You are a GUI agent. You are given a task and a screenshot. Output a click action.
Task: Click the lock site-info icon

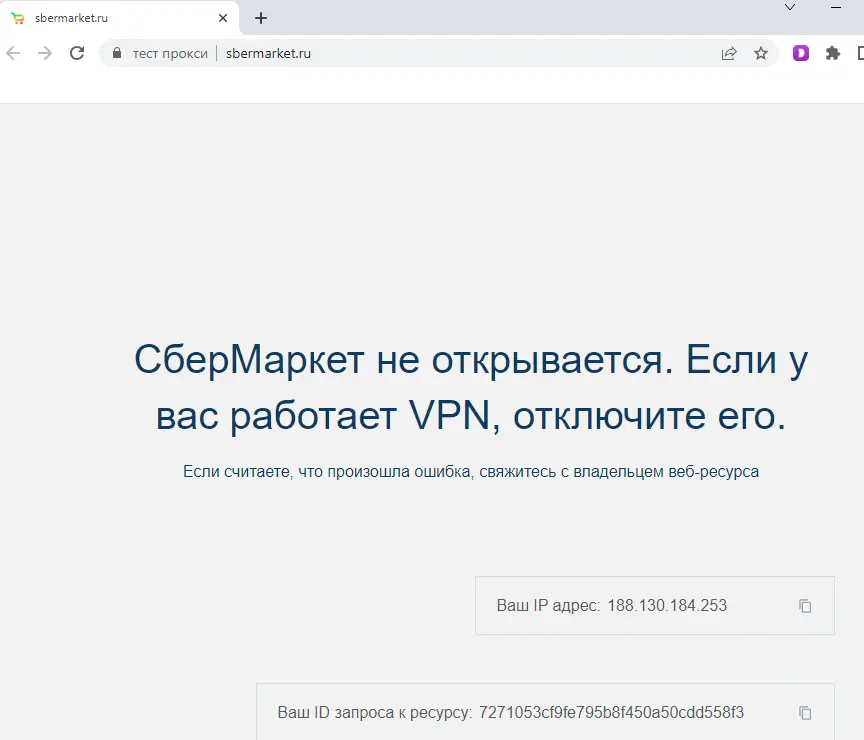tap(117, 53)
